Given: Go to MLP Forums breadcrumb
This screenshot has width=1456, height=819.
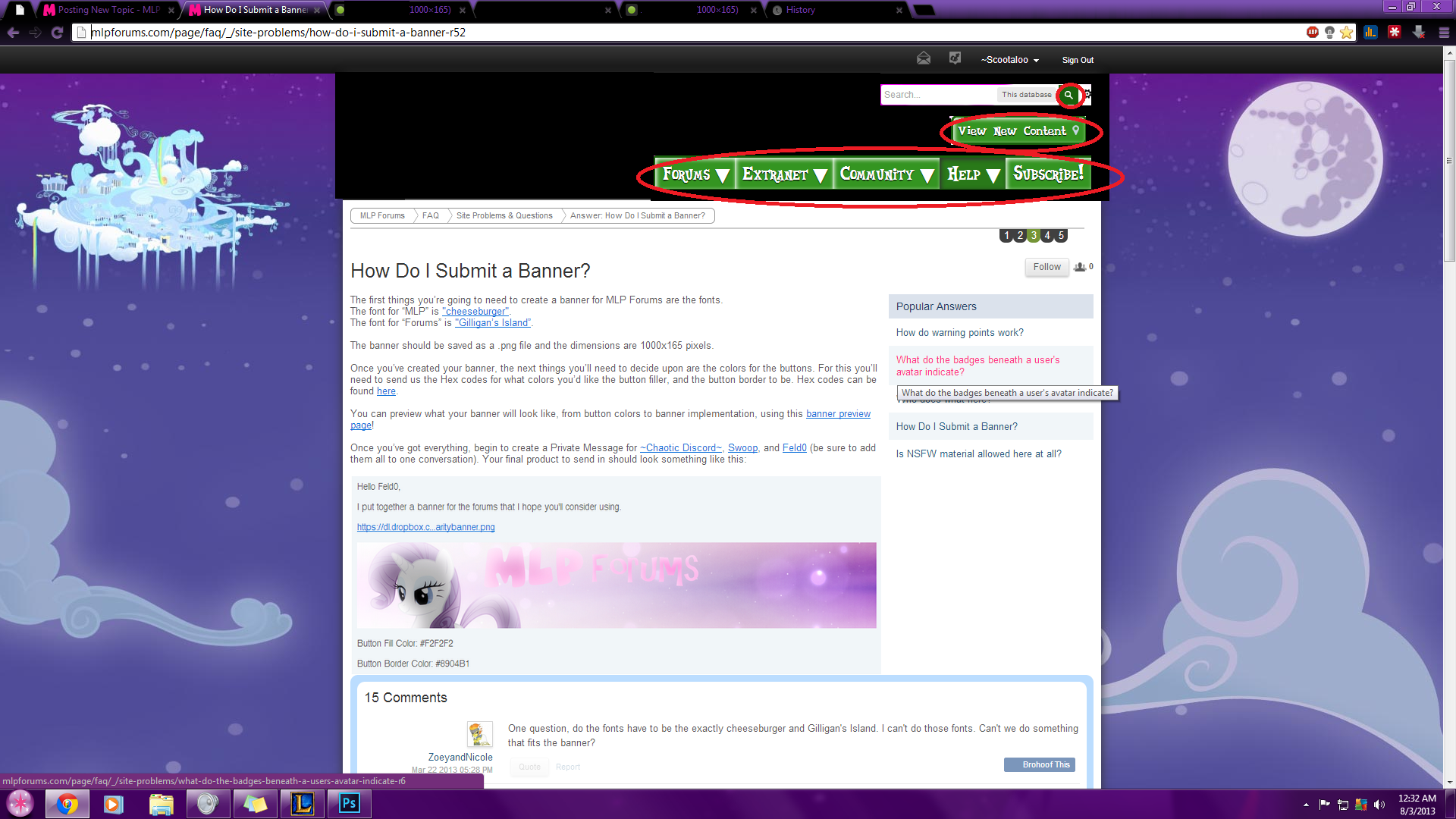Looking at the screenshot, I should point(382,215).
